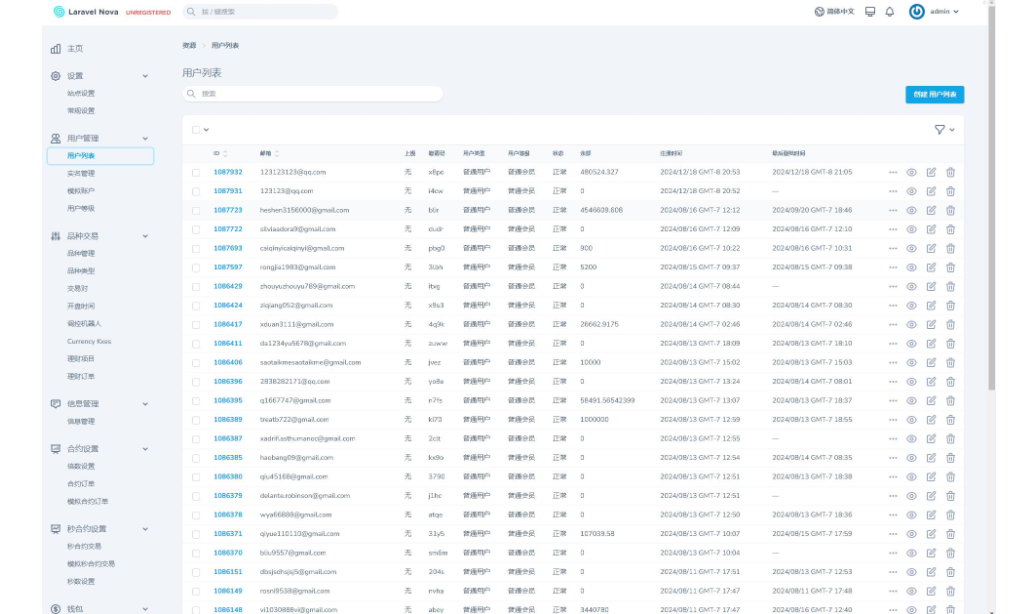Check the box for user 1087932
The image size is (1035, 614).
pos(197,172)
